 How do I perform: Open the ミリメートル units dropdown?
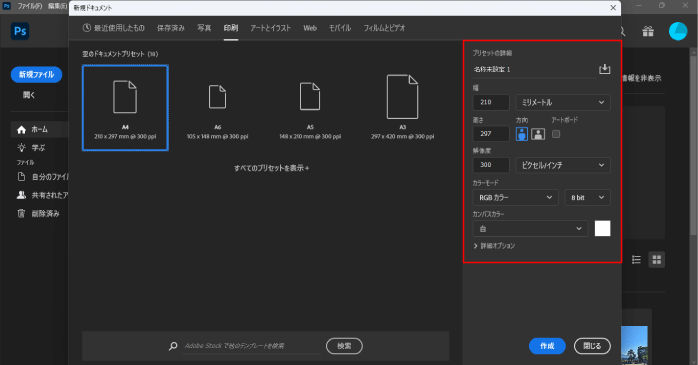563,102
